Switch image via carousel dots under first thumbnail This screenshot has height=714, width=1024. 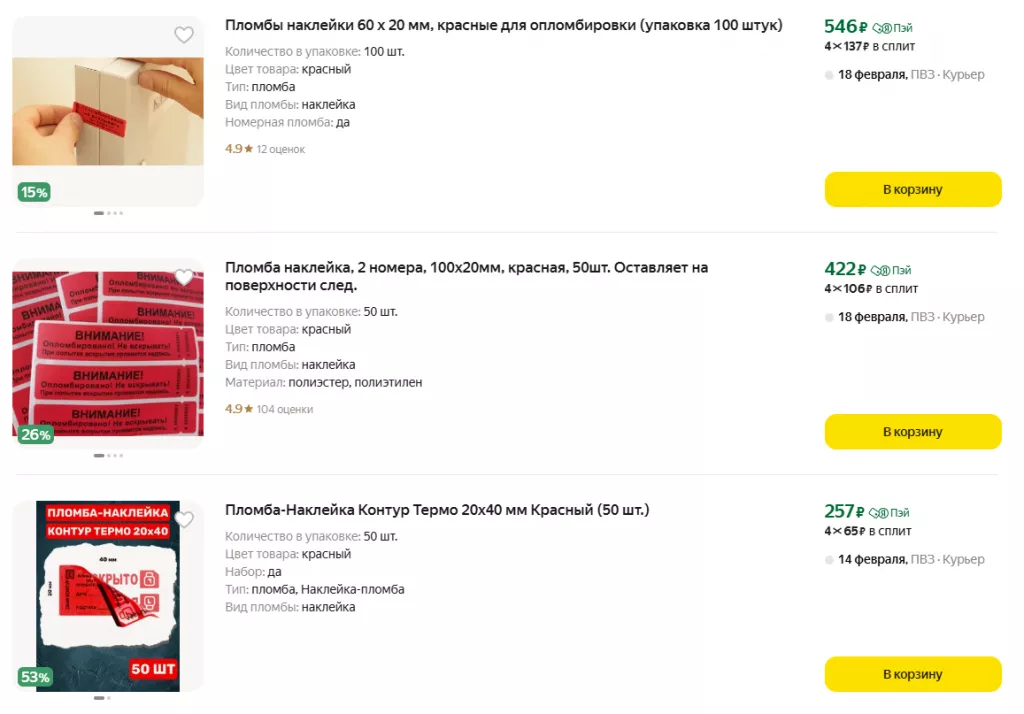click(108, 213)
